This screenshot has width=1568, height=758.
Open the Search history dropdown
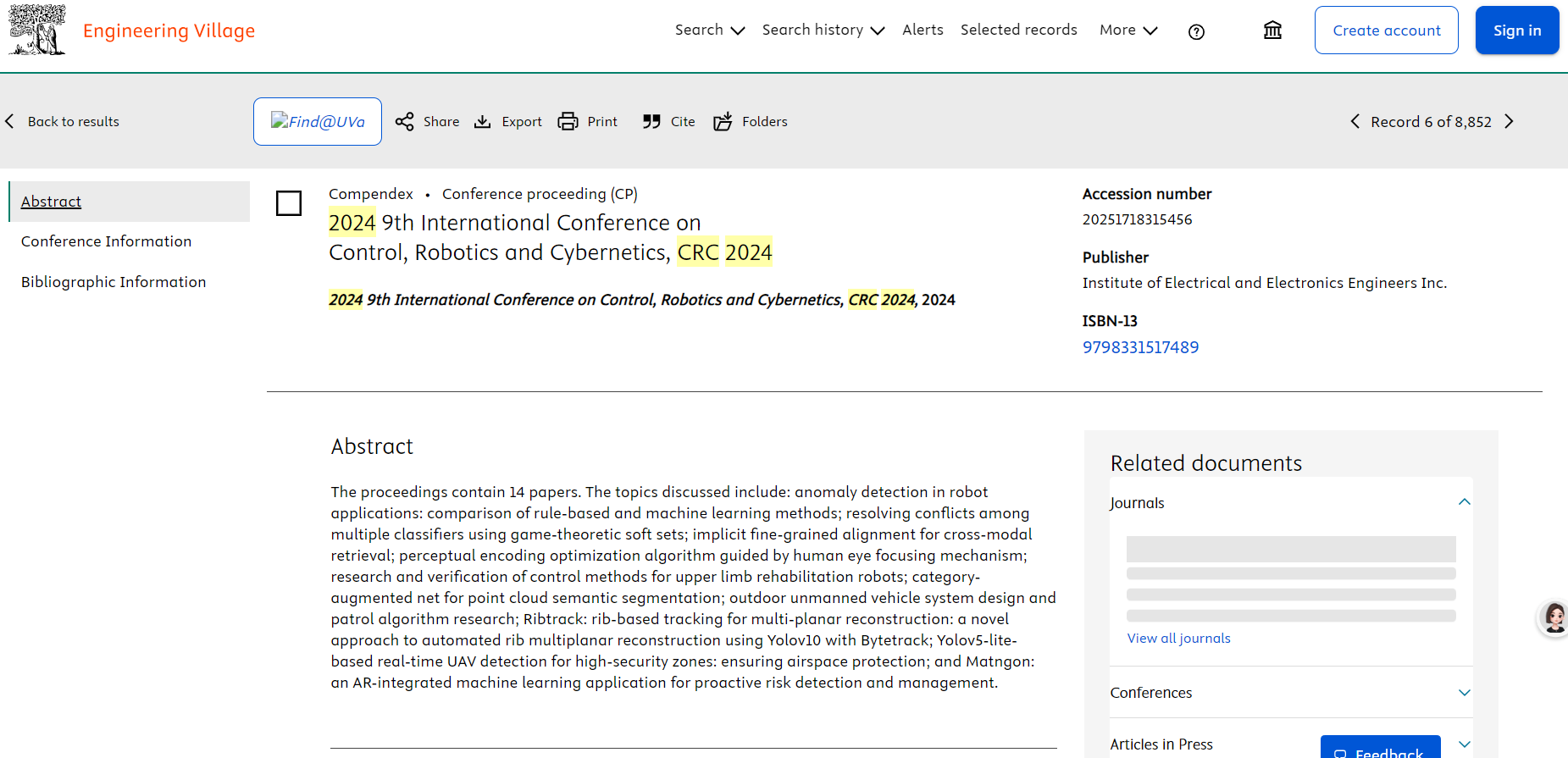click(823, 30)
